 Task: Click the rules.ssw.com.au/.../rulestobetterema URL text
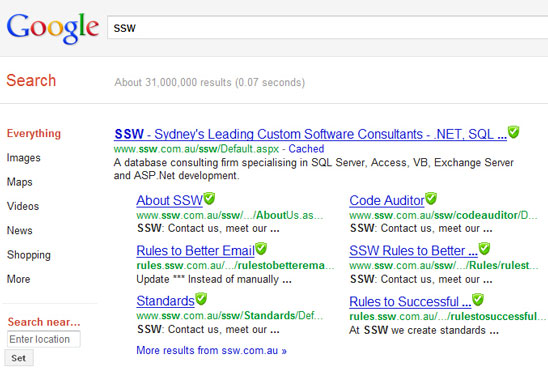[x=235, y=266]
